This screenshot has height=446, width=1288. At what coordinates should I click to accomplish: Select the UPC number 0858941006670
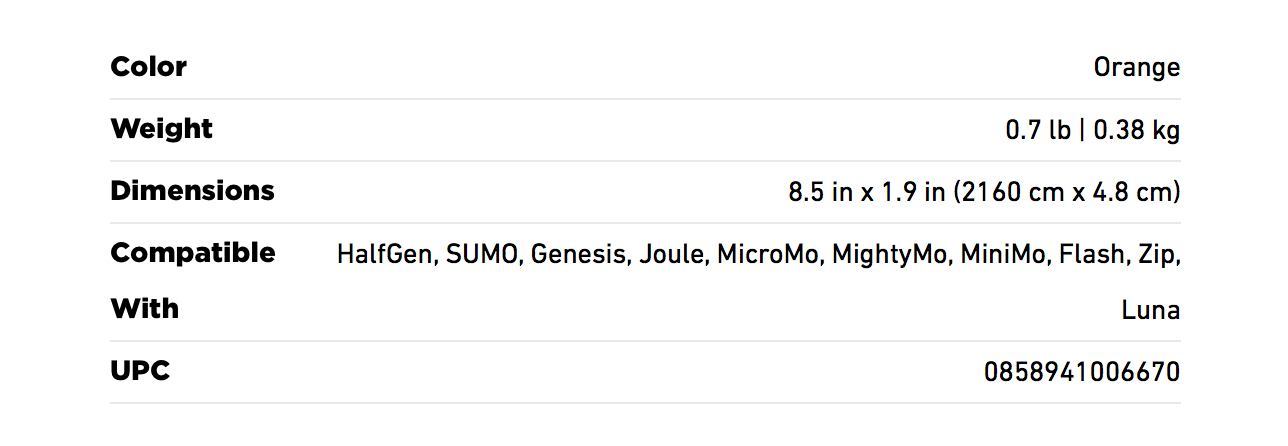click(x=1082, y=372)
